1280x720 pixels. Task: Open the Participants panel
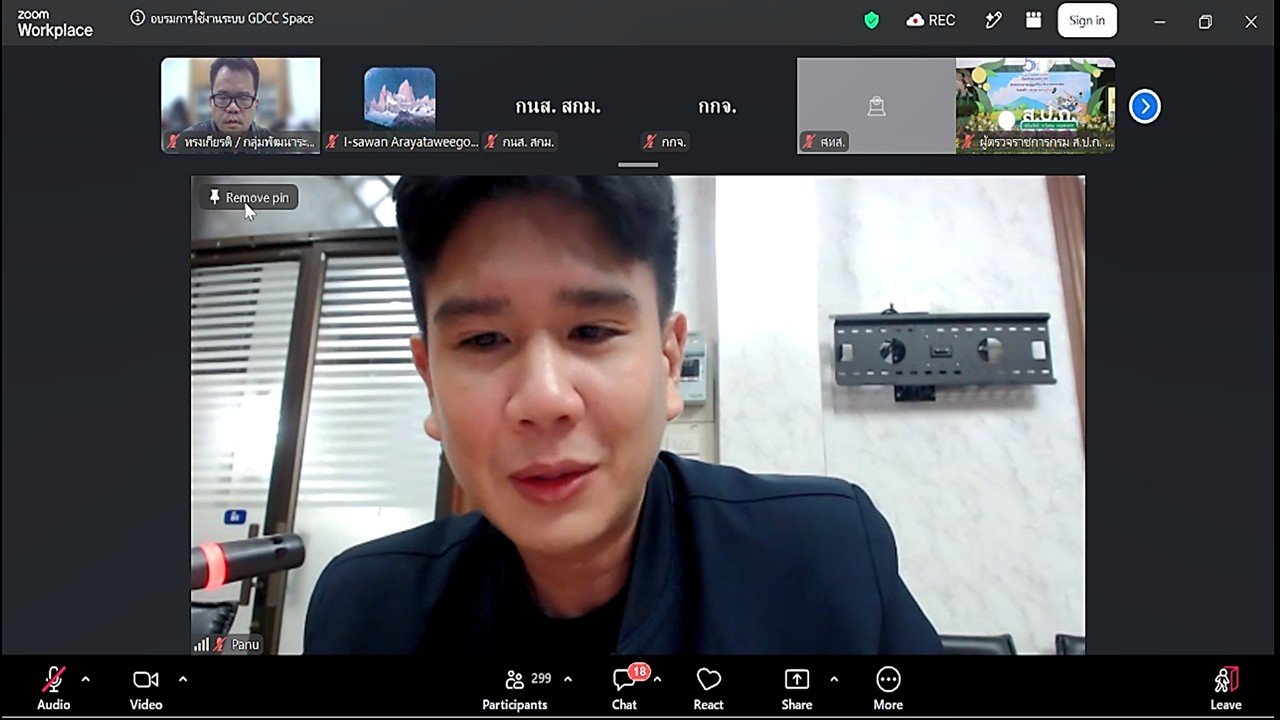(x=515, y=689)
